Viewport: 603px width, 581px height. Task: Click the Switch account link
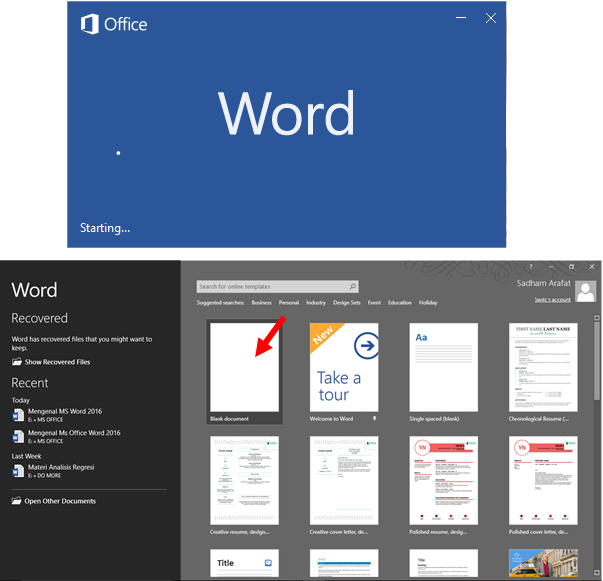click(x=553, y=300)
